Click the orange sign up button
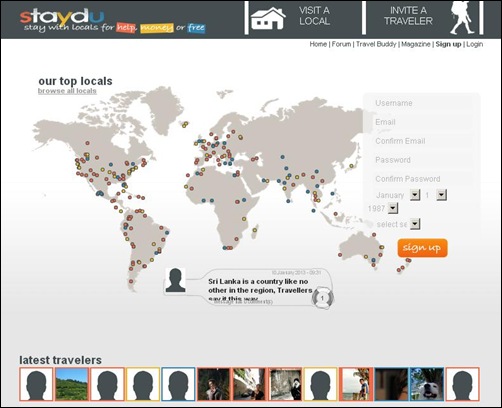 [422, 248]
